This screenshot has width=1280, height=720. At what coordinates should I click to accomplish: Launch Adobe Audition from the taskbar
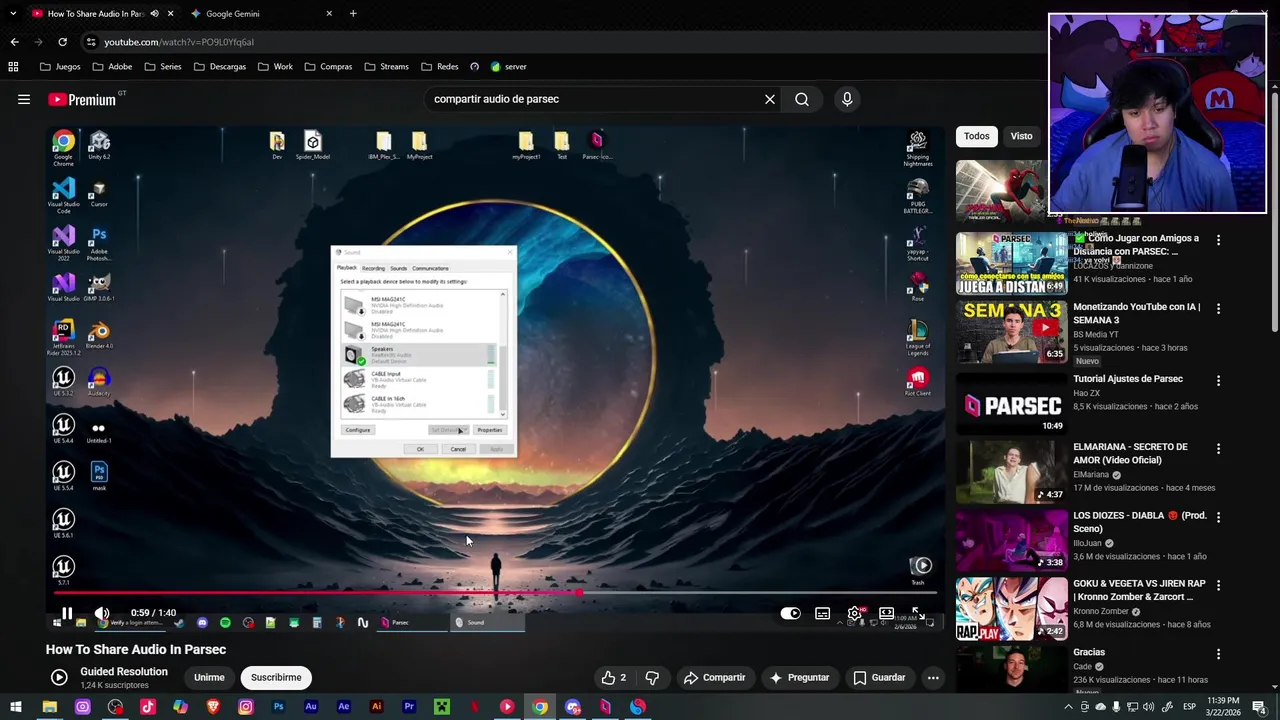click(311, 707)
